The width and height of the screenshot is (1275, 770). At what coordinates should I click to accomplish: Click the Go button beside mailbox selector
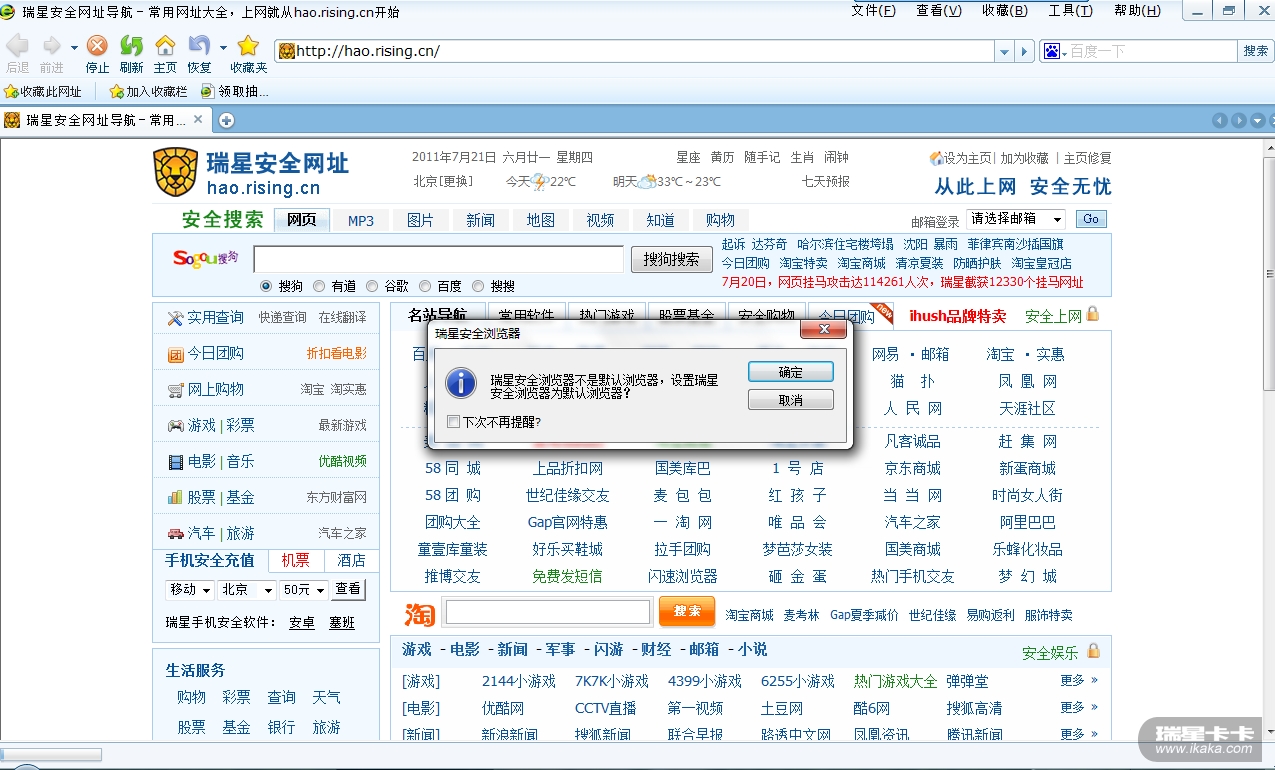point(1091,219)
